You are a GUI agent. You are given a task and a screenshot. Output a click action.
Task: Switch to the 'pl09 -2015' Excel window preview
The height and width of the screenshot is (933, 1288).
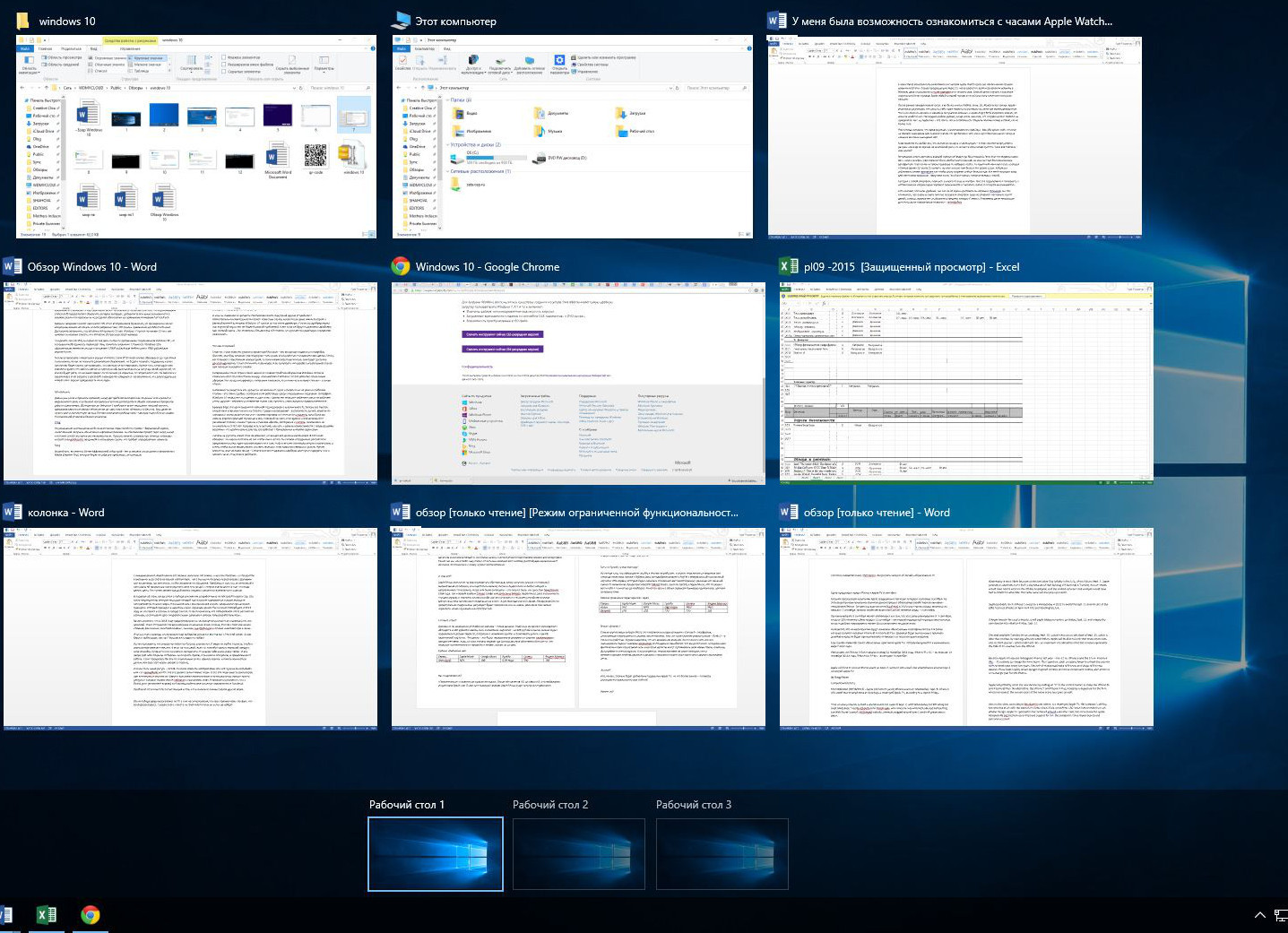pos(966,383)
